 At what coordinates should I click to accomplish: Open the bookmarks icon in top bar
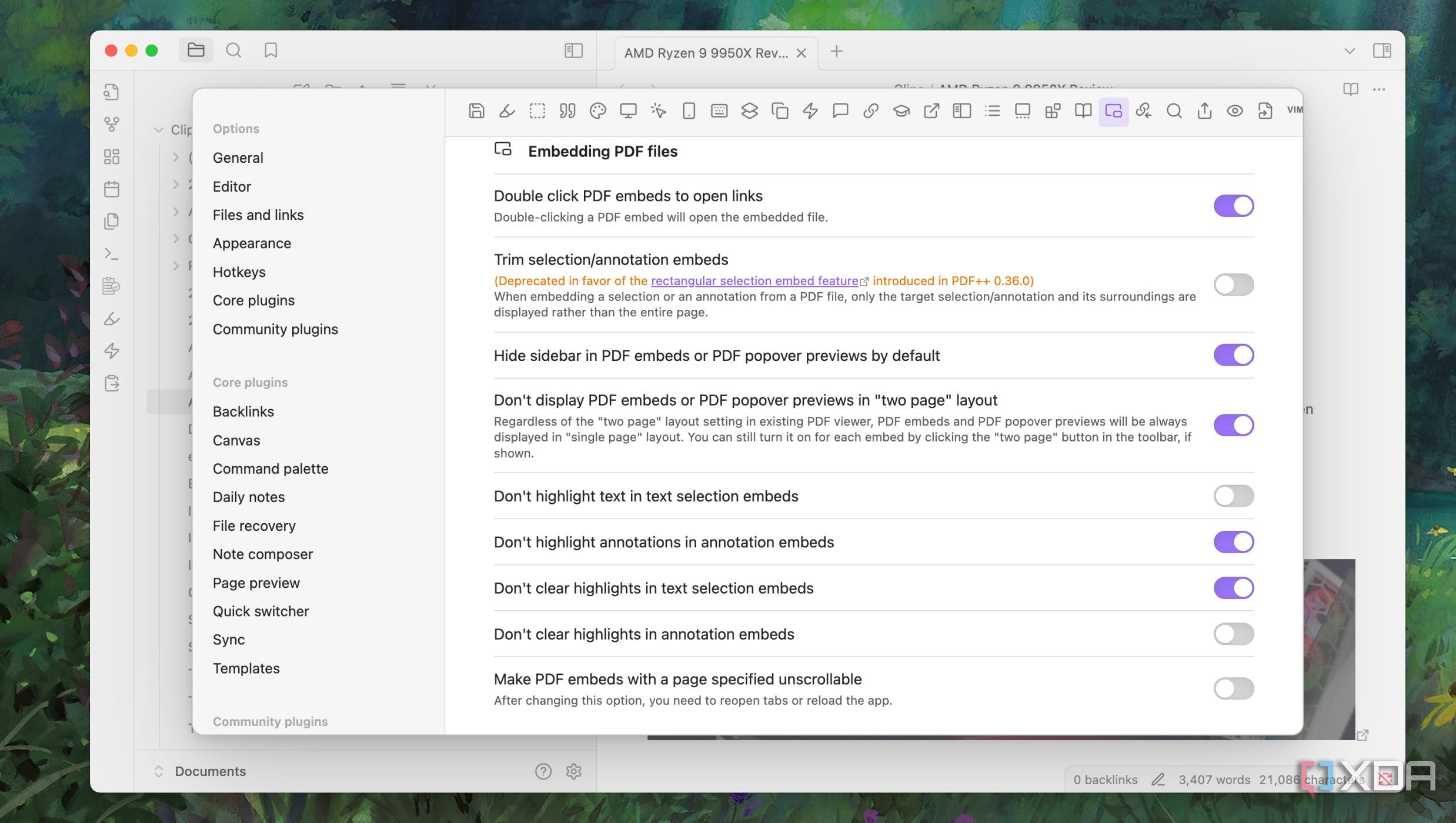pos(271,51)
